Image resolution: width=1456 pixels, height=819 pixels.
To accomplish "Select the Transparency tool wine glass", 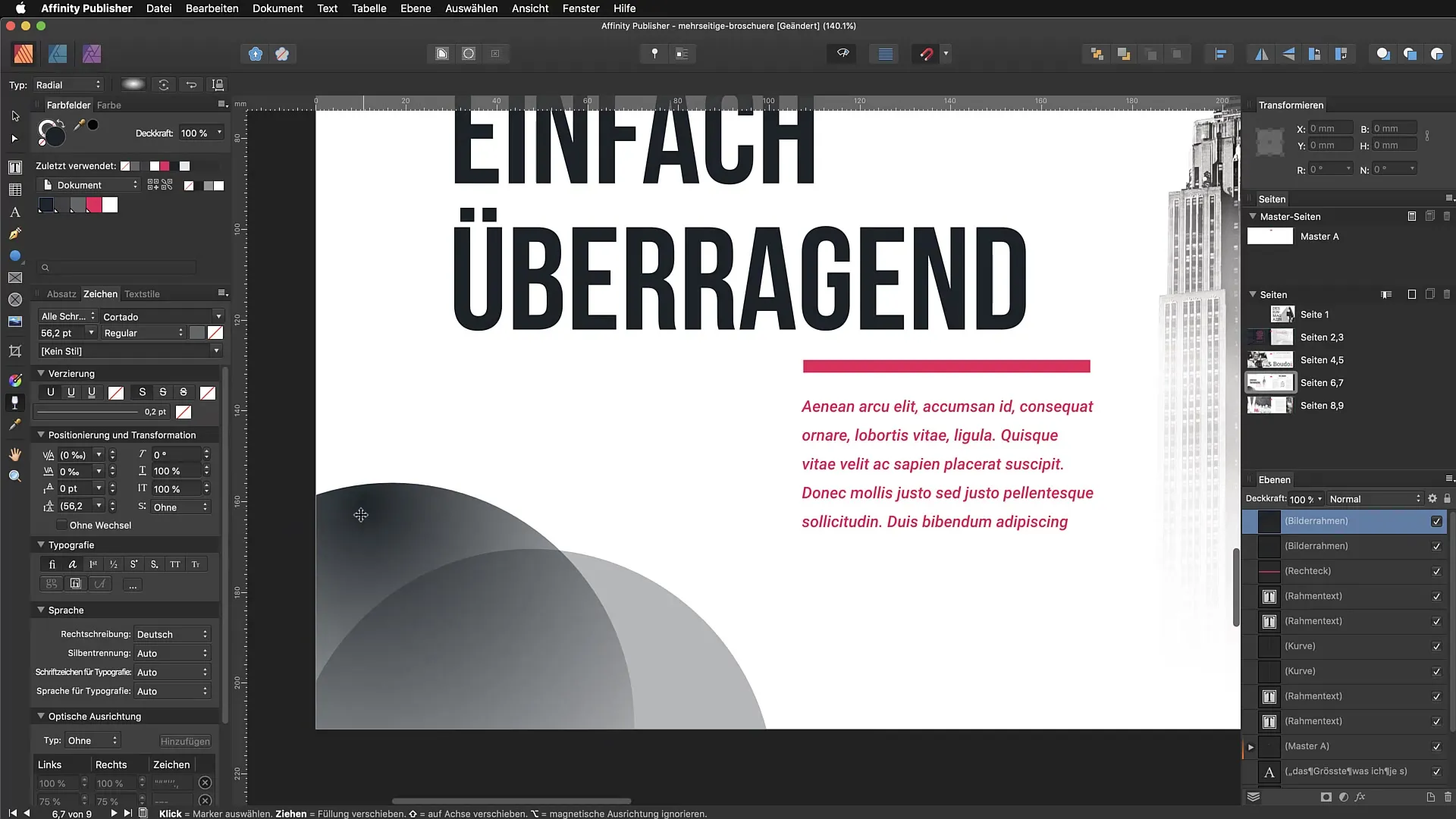I will (15, 403).
